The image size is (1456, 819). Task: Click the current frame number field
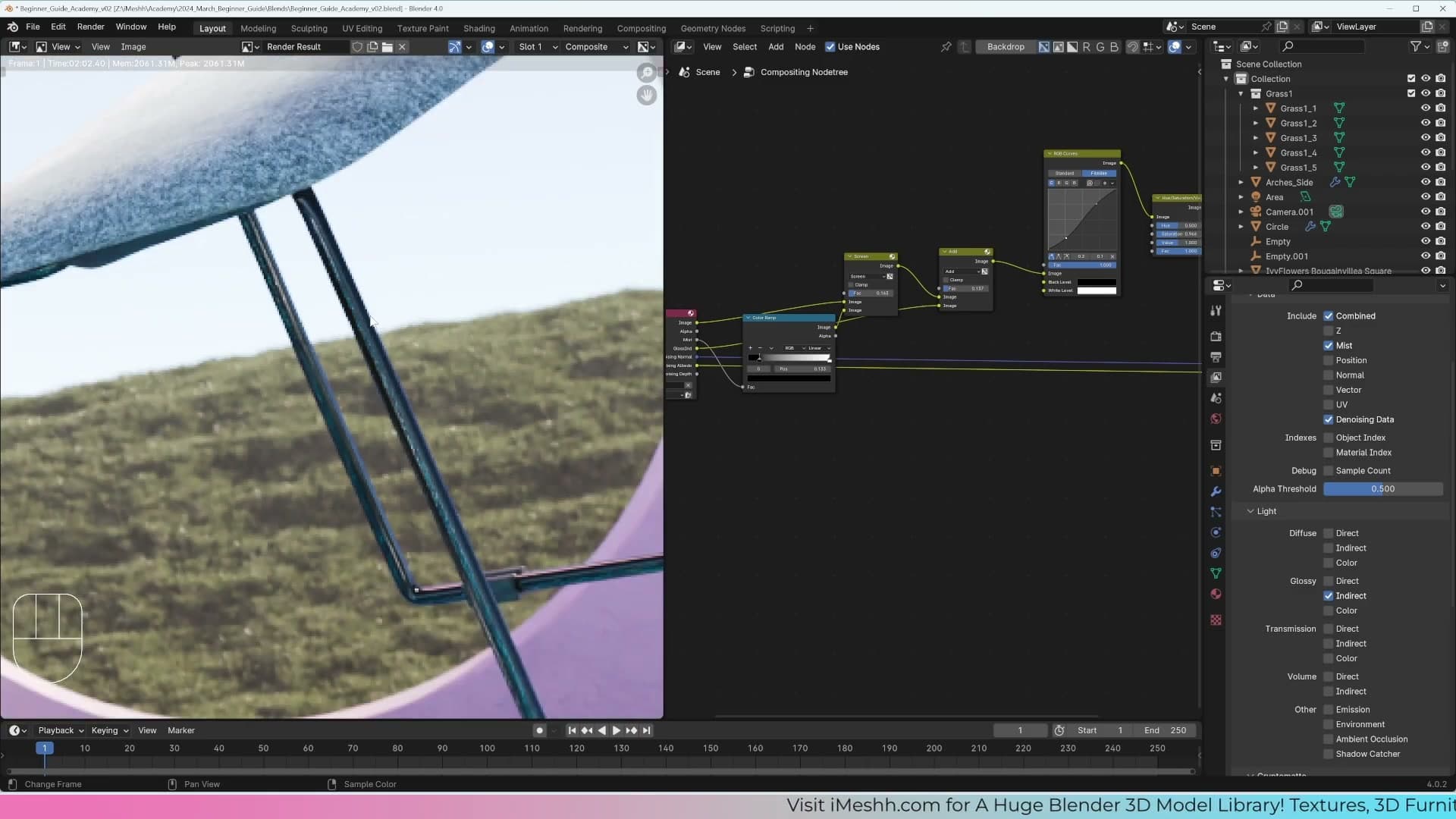(x=1020, y=731)
